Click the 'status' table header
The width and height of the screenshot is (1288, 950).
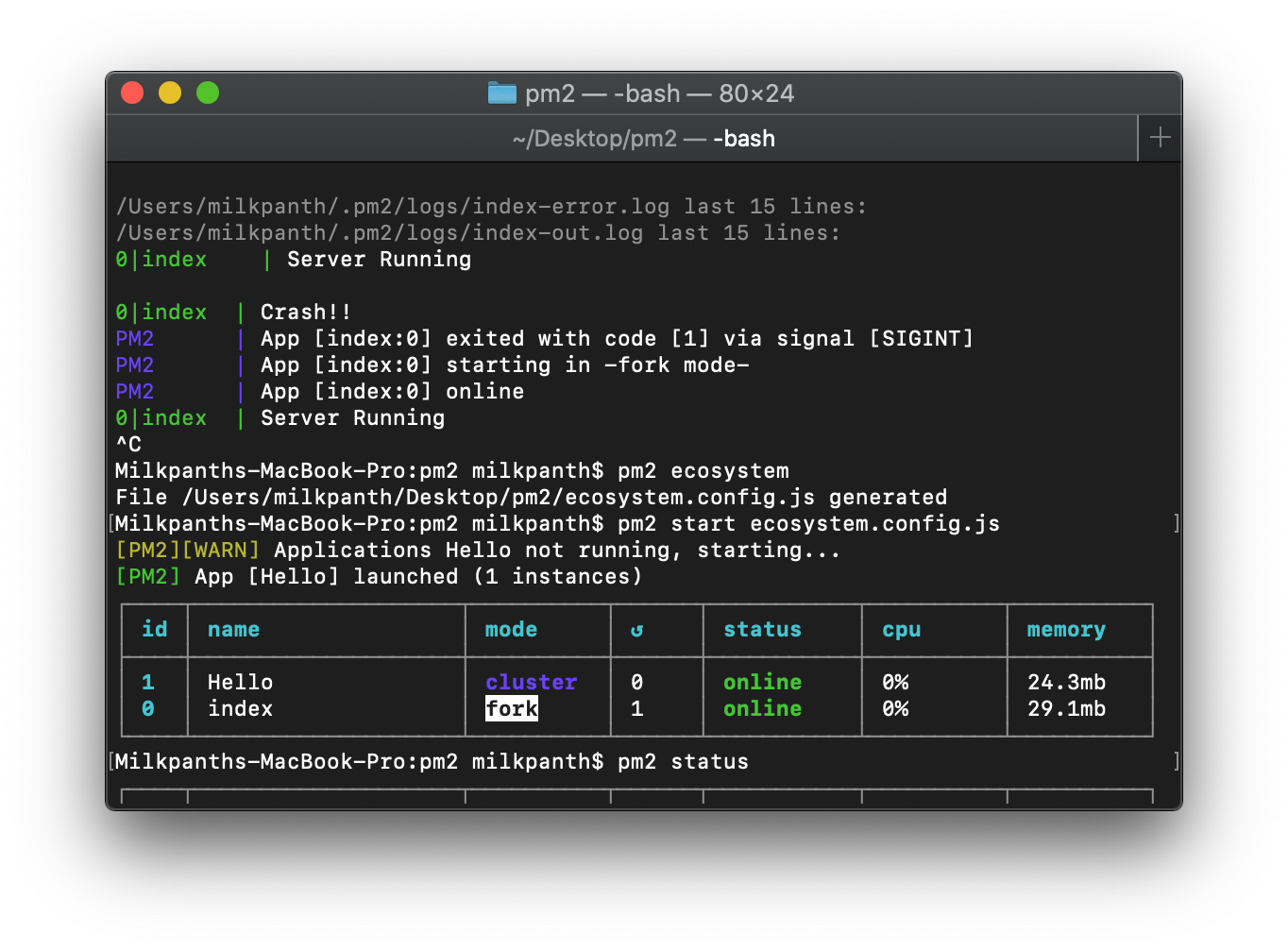[762, 629]
